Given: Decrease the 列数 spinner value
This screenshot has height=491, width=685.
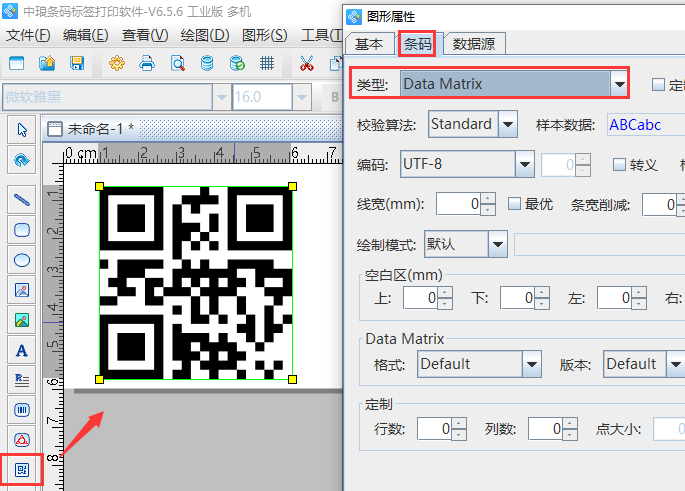Looking at the screenshot, I should coord(570,435).
